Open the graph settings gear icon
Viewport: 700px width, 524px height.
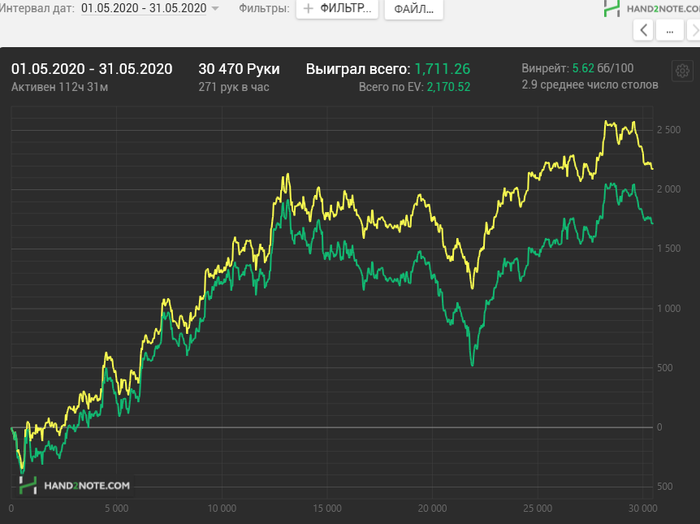pyautogui.click(x=682, y=71)
